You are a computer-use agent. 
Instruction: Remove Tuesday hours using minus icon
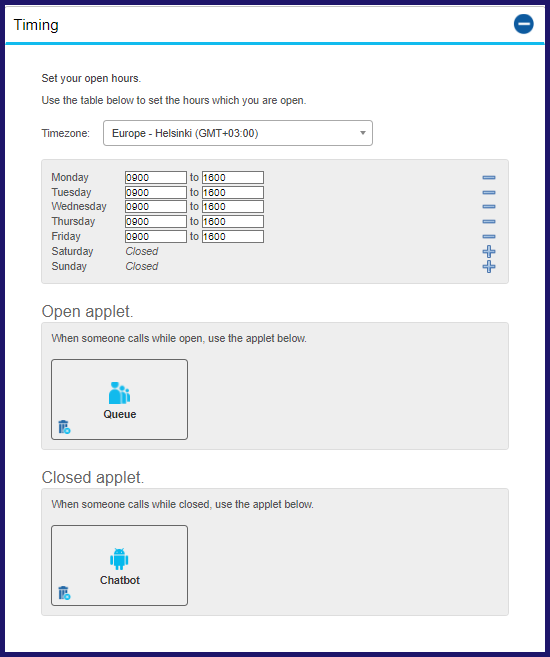[x=489, y=193]
